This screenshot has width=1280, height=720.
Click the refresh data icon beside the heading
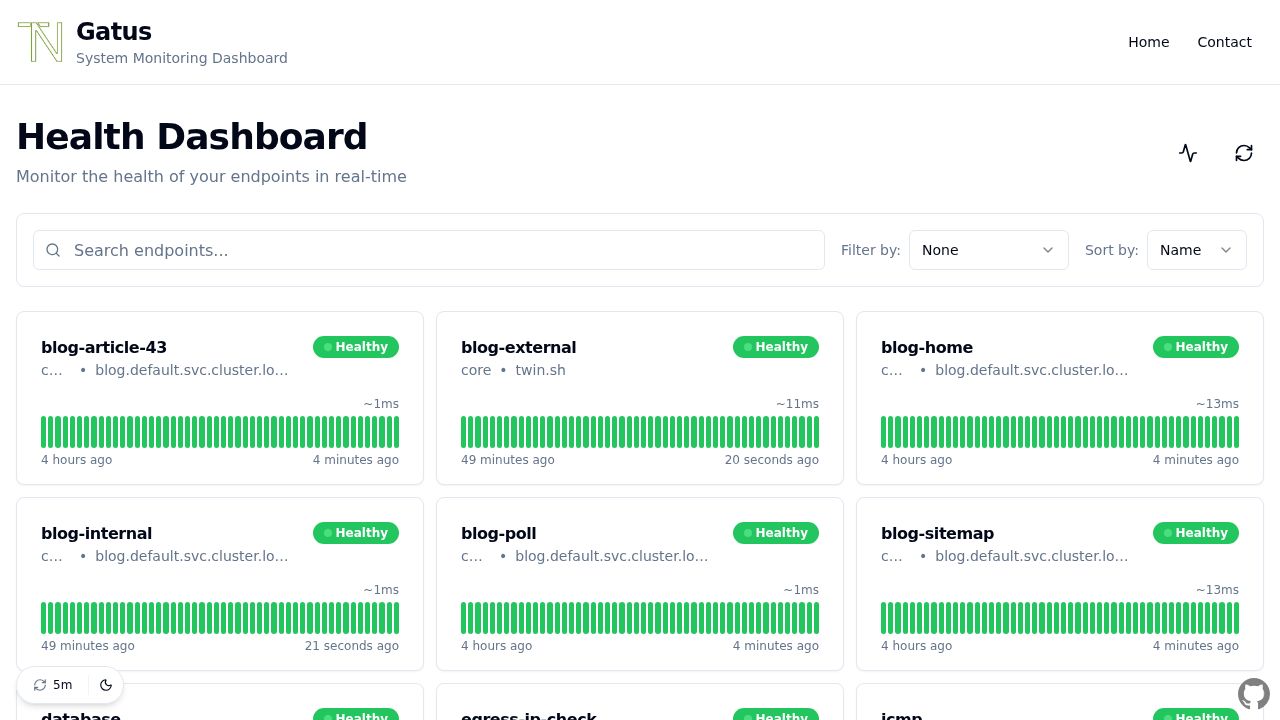click(x=1244, y=153)
